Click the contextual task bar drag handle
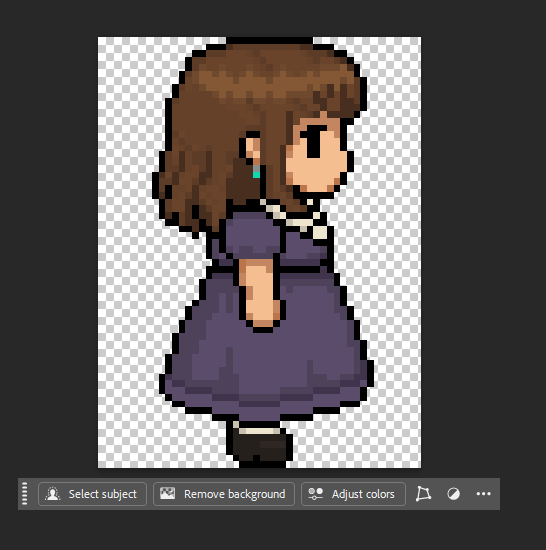 click(25, 494)
